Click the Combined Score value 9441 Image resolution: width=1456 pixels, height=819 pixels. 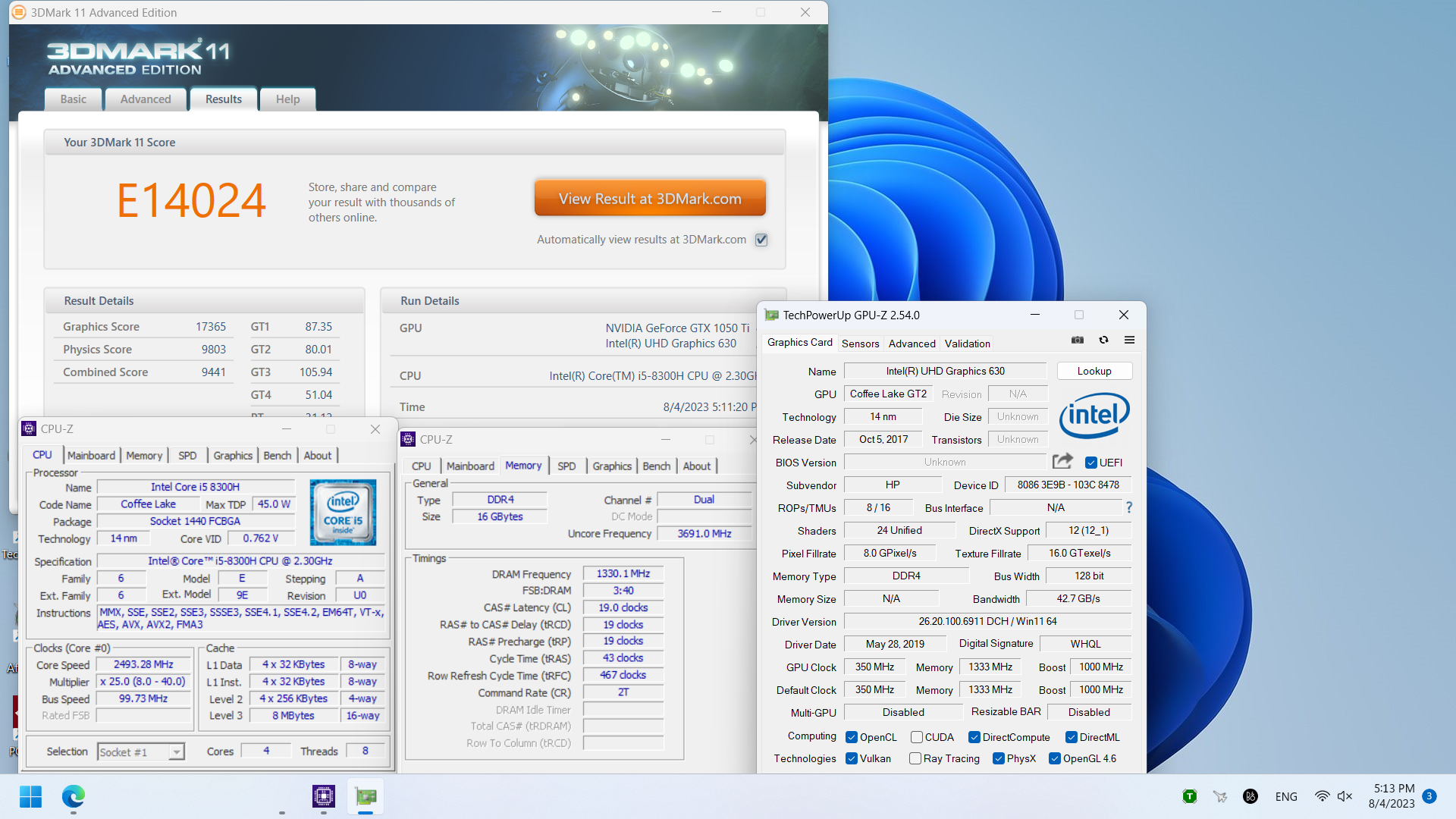tap(213, 372)
